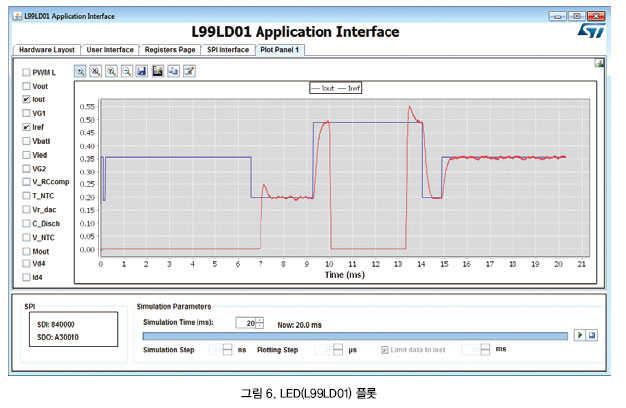Click the Simulation Parameters heading

(174, 307)
